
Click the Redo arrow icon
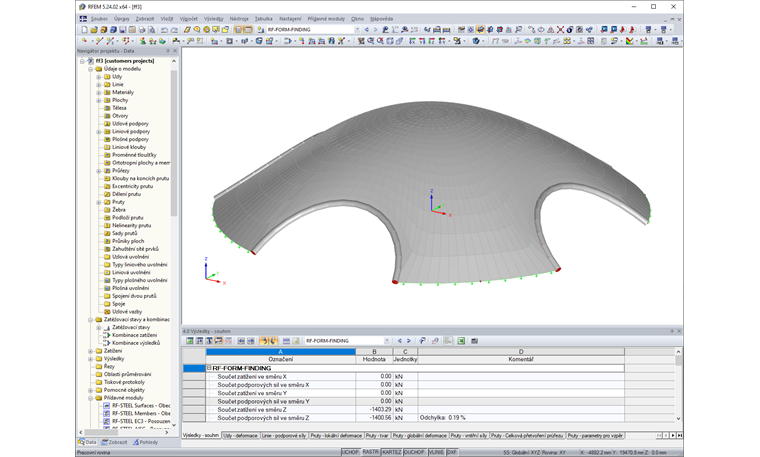[174, 30]
